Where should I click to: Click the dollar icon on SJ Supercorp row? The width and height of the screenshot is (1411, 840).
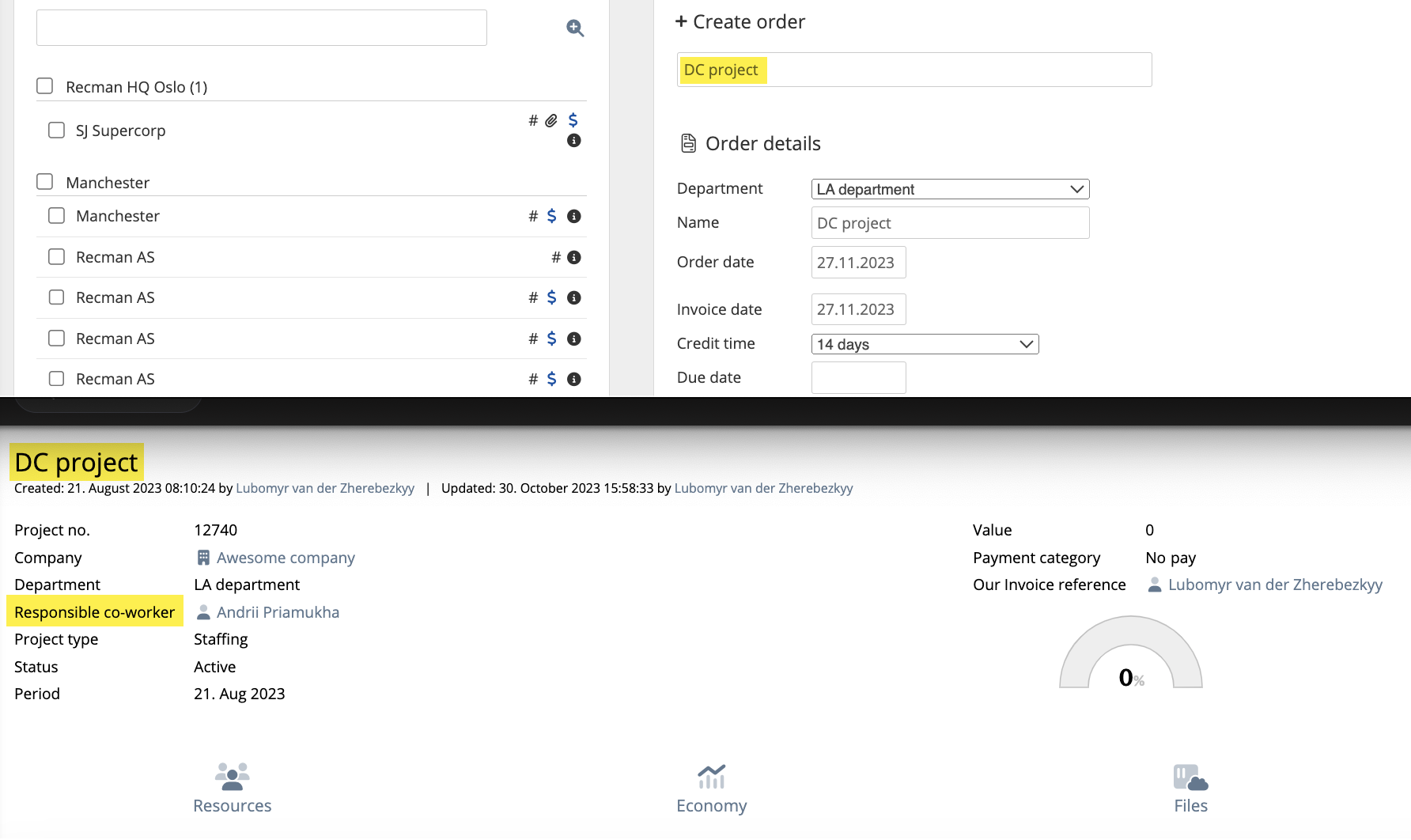point(573,120)
